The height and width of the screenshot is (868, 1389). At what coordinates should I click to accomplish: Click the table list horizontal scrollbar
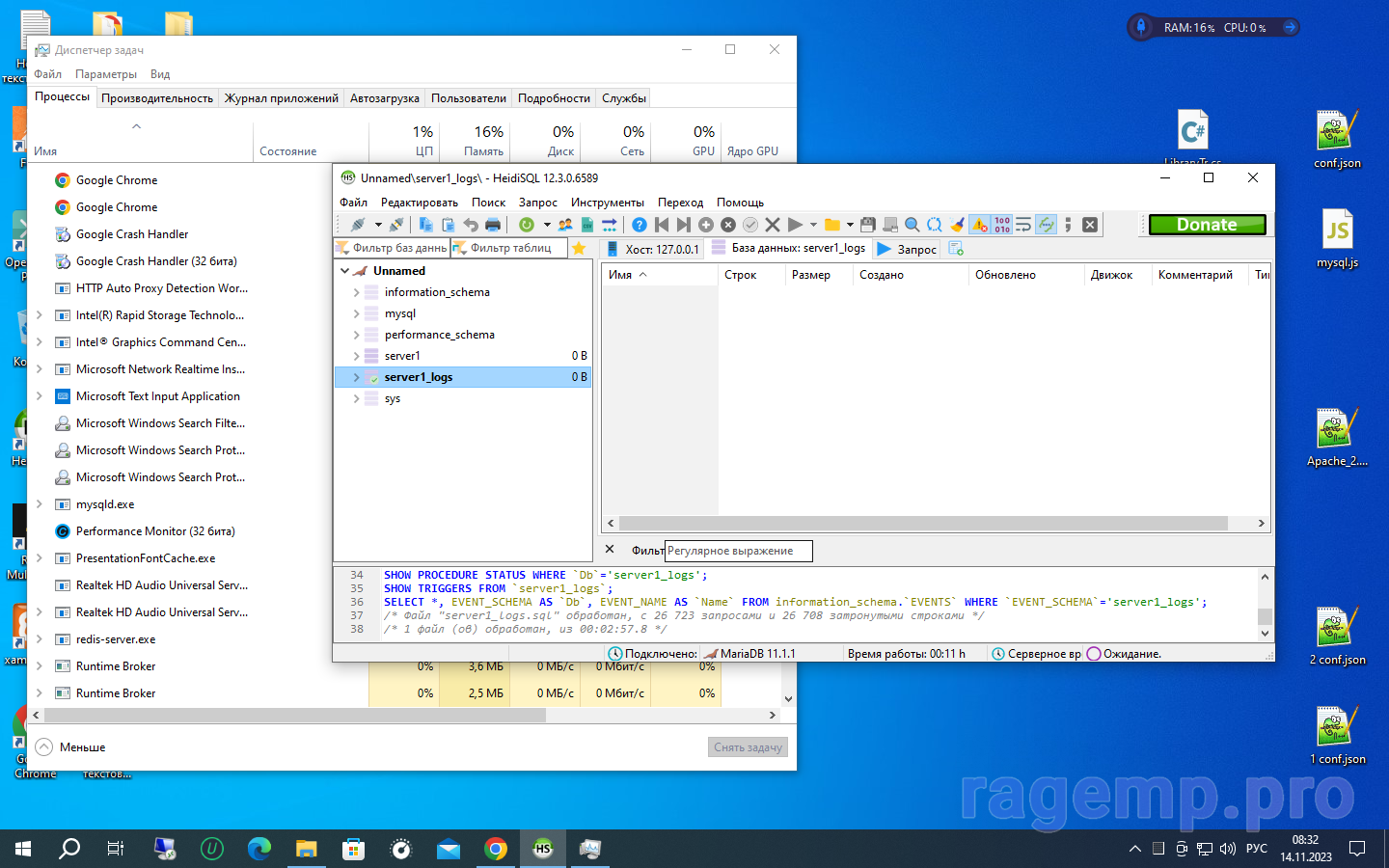(x=922, y=524)
